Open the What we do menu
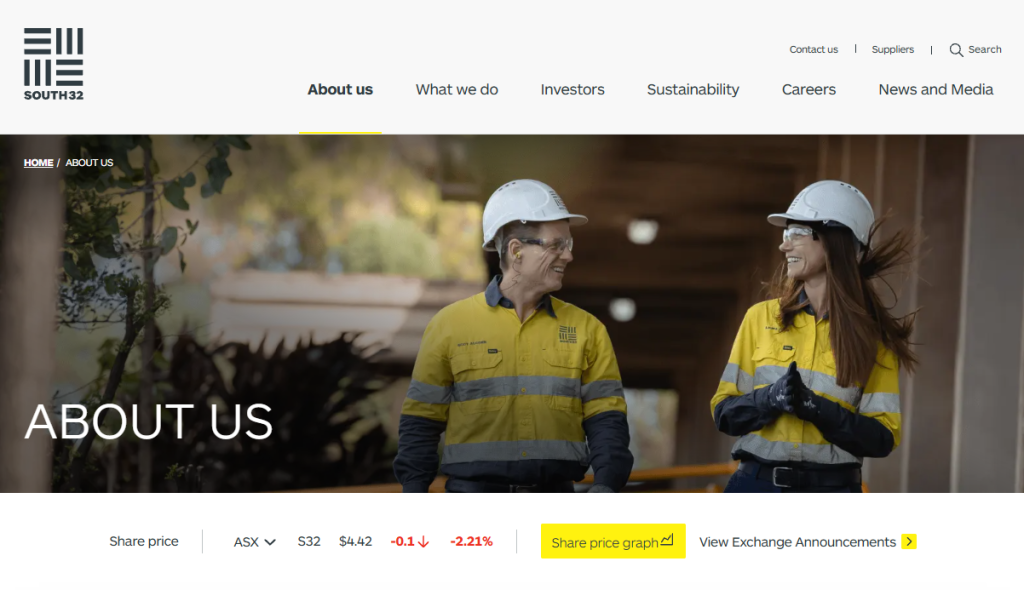 pyautogui.click(x=456, y=90)
